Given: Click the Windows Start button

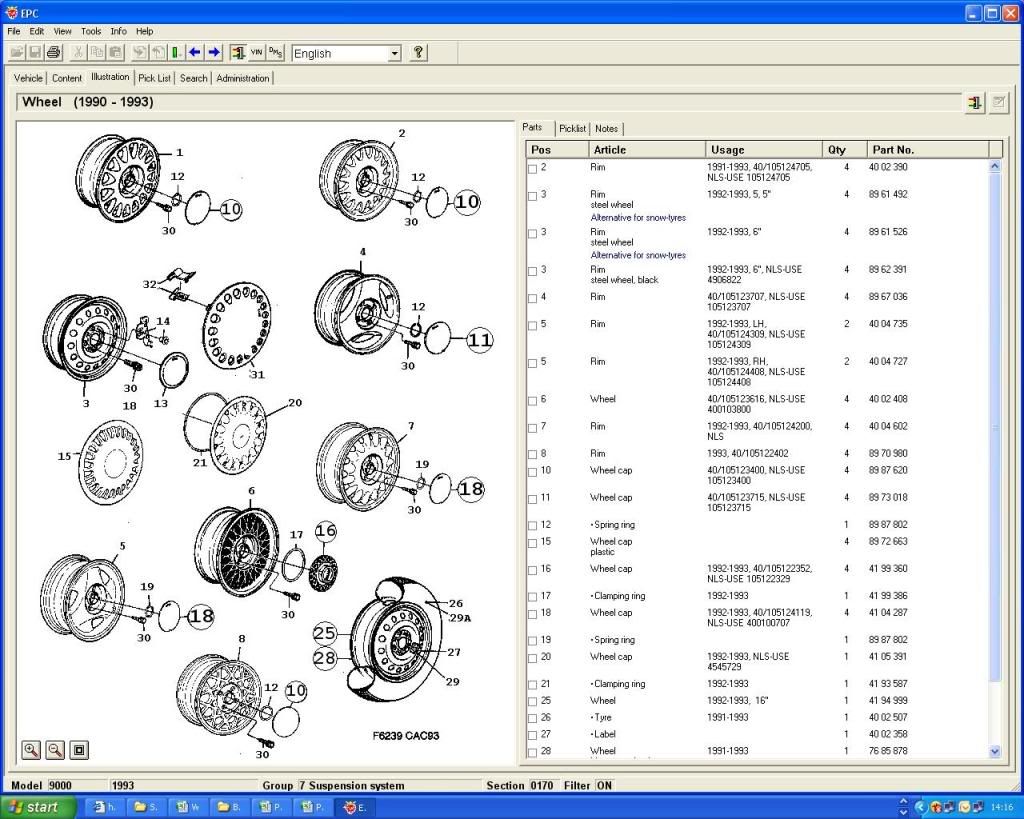Looking at the screenshot, I should click(x=37, y=806).
